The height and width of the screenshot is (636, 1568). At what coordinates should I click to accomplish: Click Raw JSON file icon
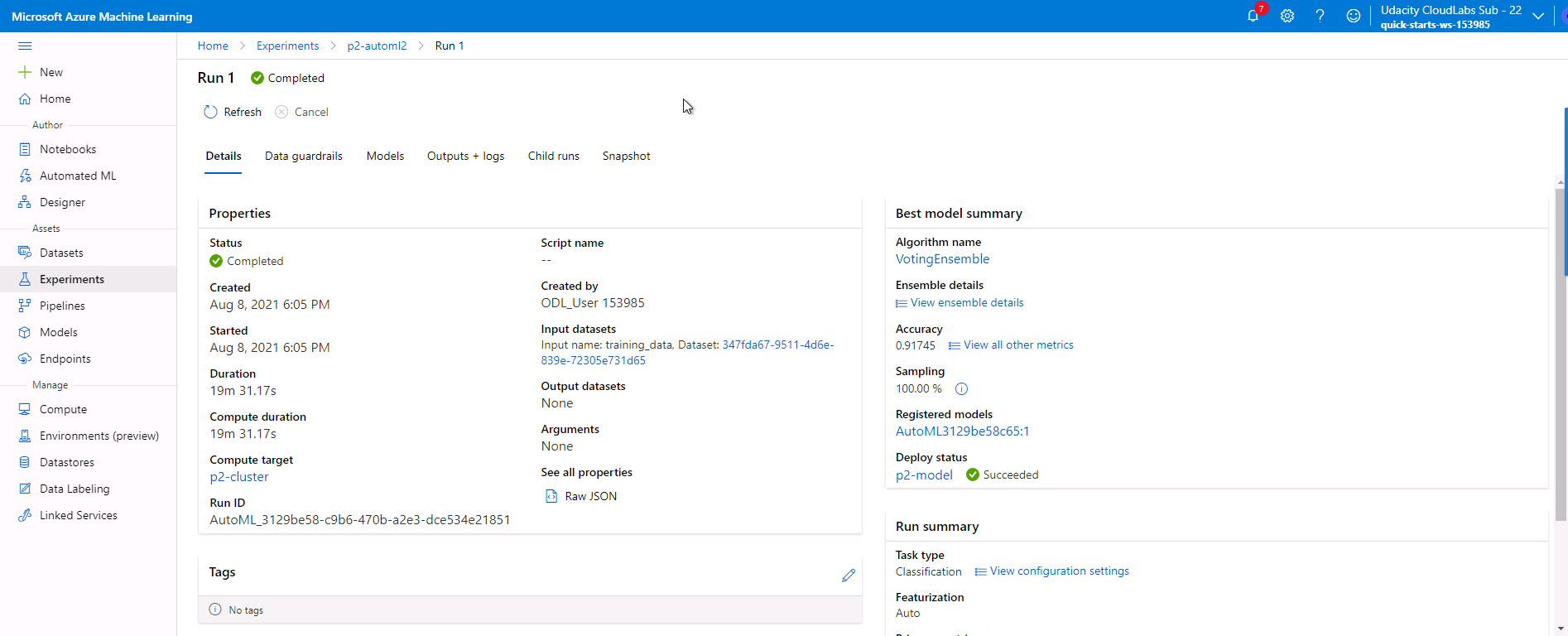pos(551,496)
